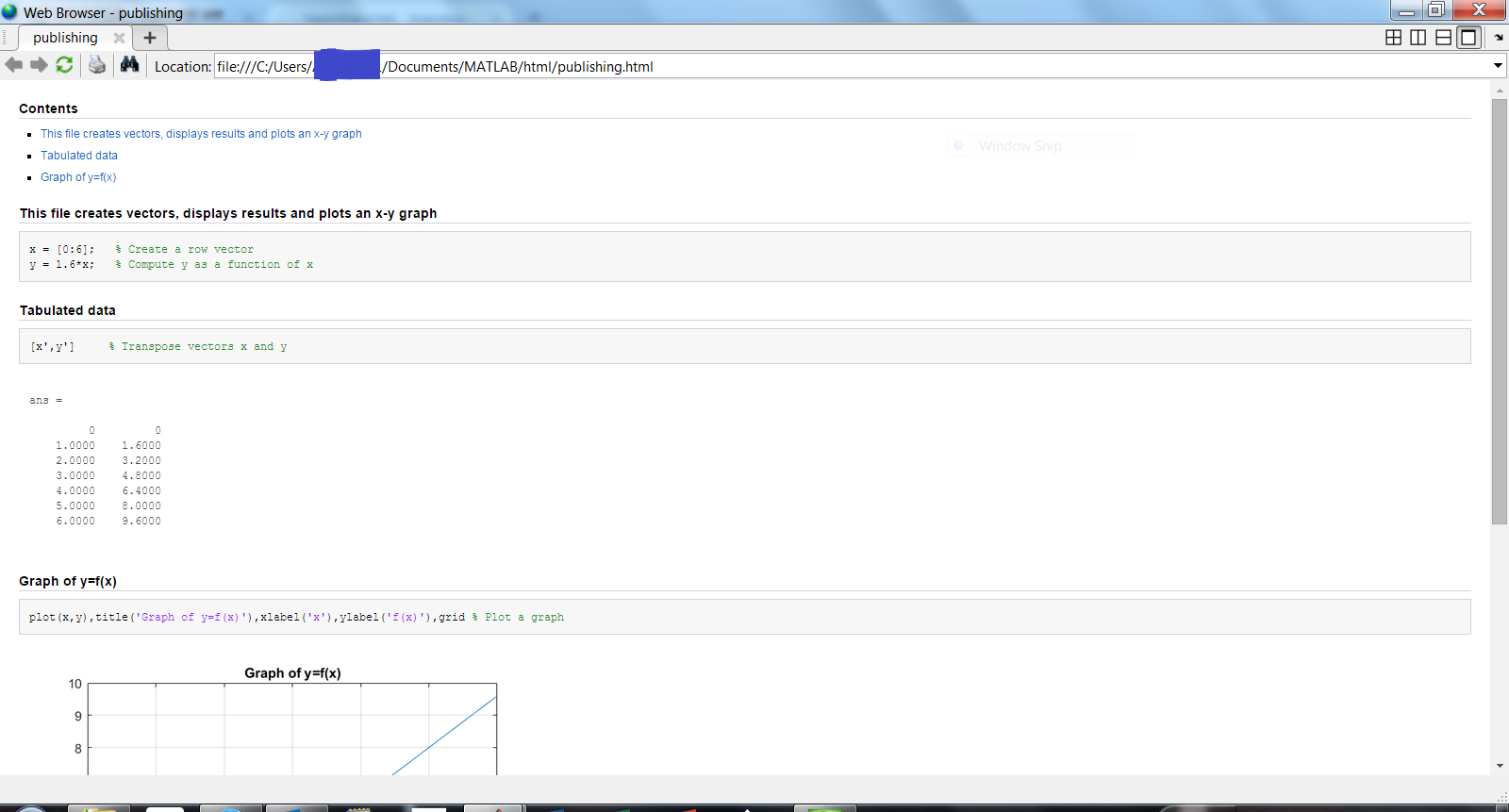
Task: Split view into top and bottom panes
Action: [1443, 38]
